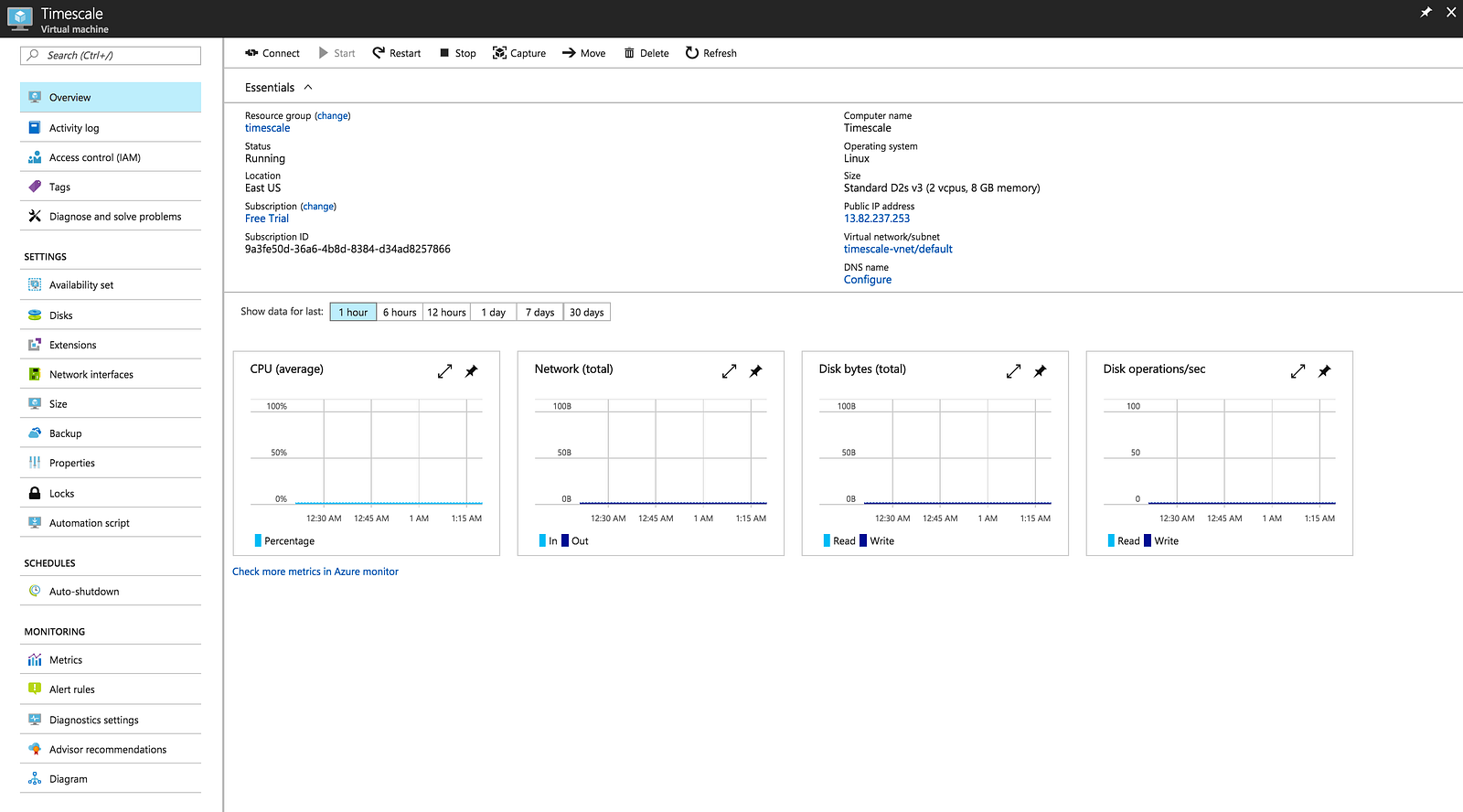Image resolution: width=1463 pixels, height=812 pixels.
Task: Show data for last 1 day
Action: click(x=494, y=312)
